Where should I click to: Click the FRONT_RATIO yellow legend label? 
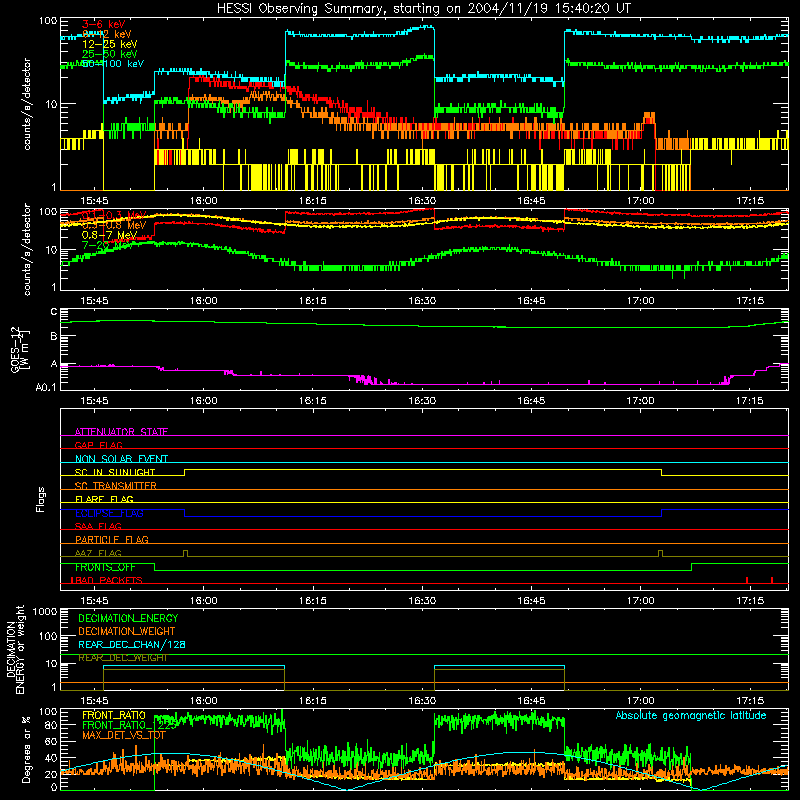pyautogui.click(x=114, y=715)
